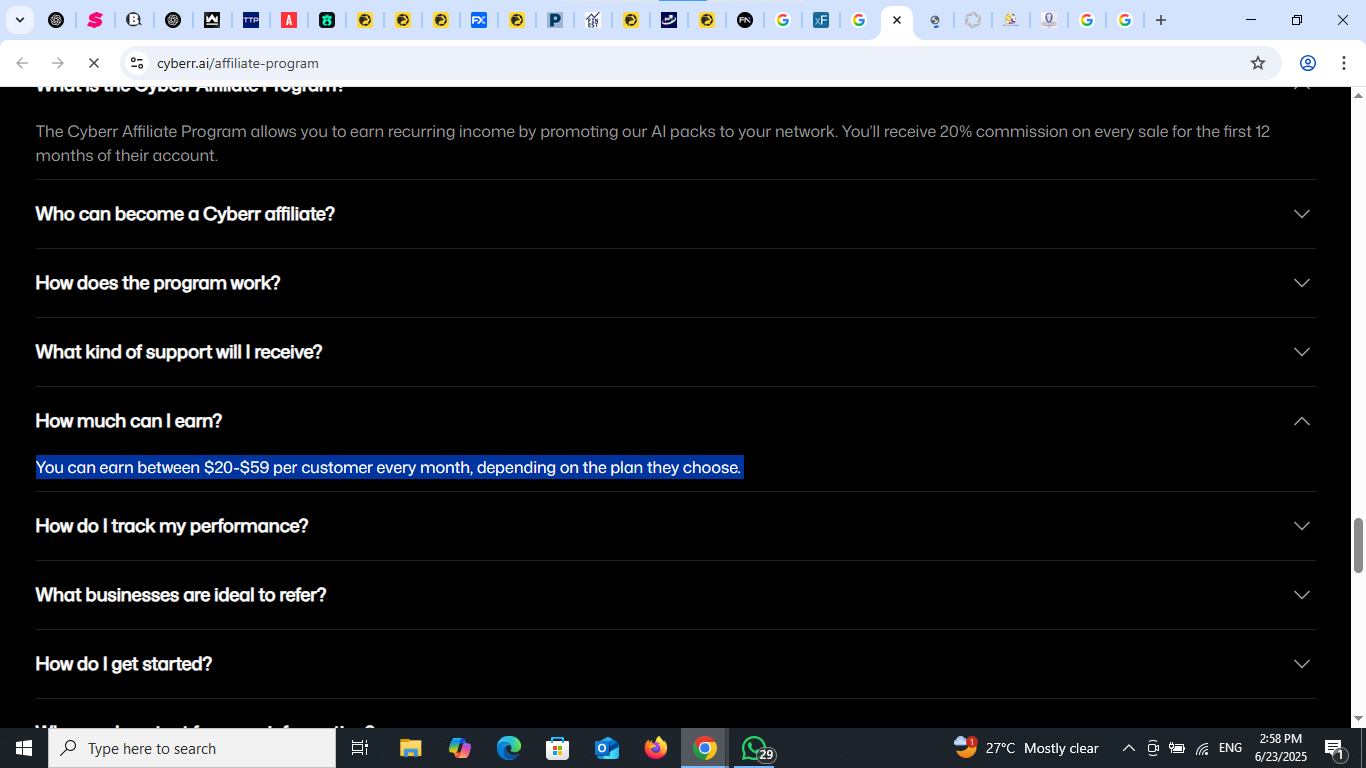
Task: Open the Chrome three-dot menu
Action: click(x=1343, y=63)
